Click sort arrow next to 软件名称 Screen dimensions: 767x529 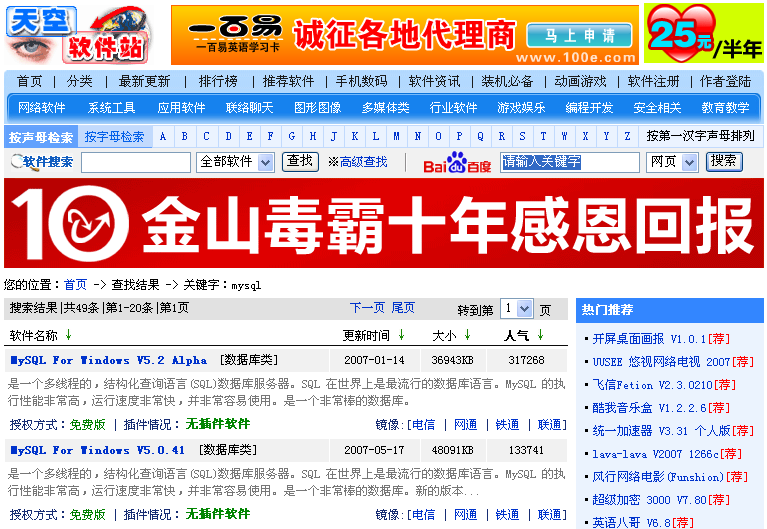tap(68, 335)
